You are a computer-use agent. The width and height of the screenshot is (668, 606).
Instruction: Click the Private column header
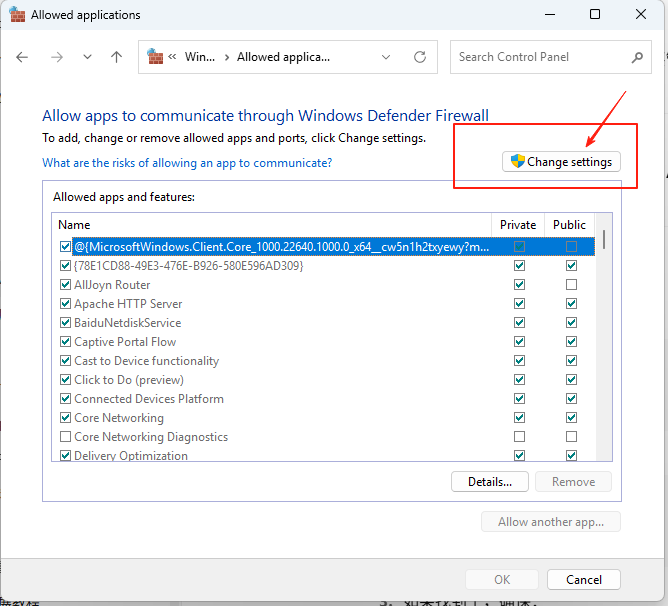click(518, 225)
